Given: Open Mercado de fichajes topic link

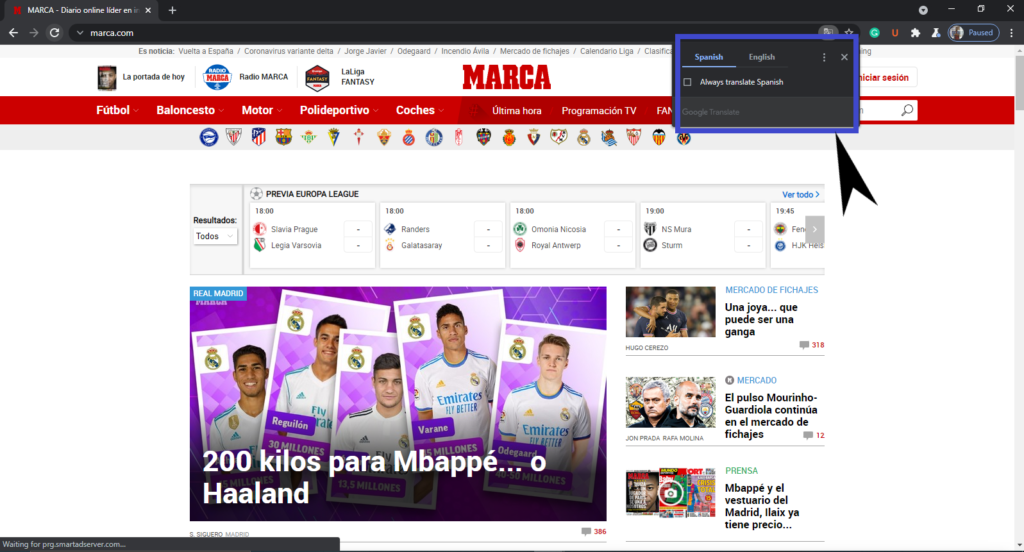Looking at the screenshot, I should click(534, 51).
